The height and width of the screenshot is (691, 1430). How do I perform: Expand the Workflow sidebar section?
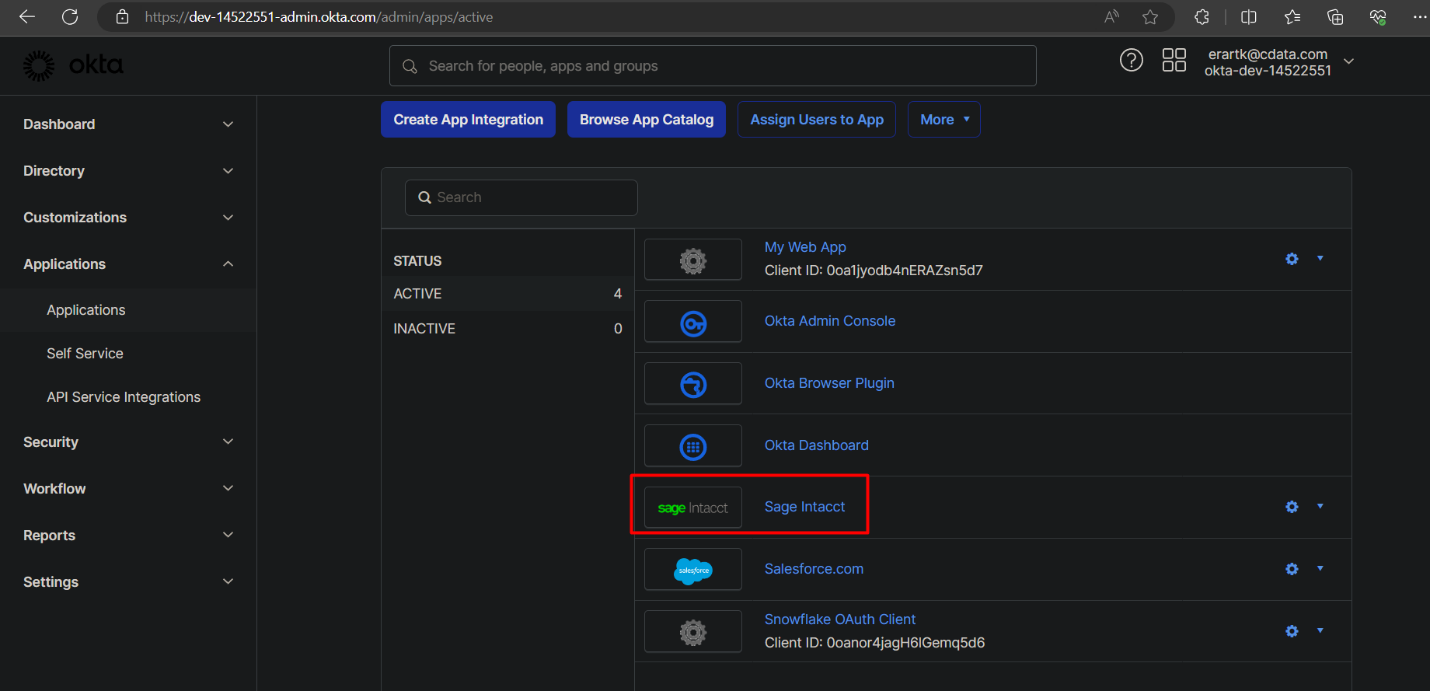(128, 489)
